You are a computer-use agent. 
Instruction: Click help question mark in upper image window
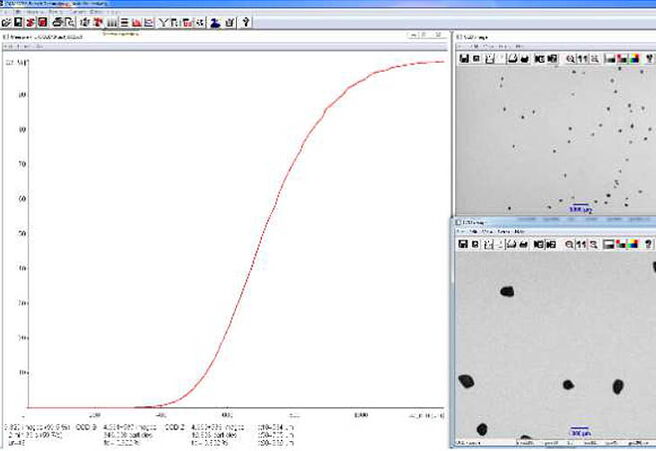click(649, 59)
